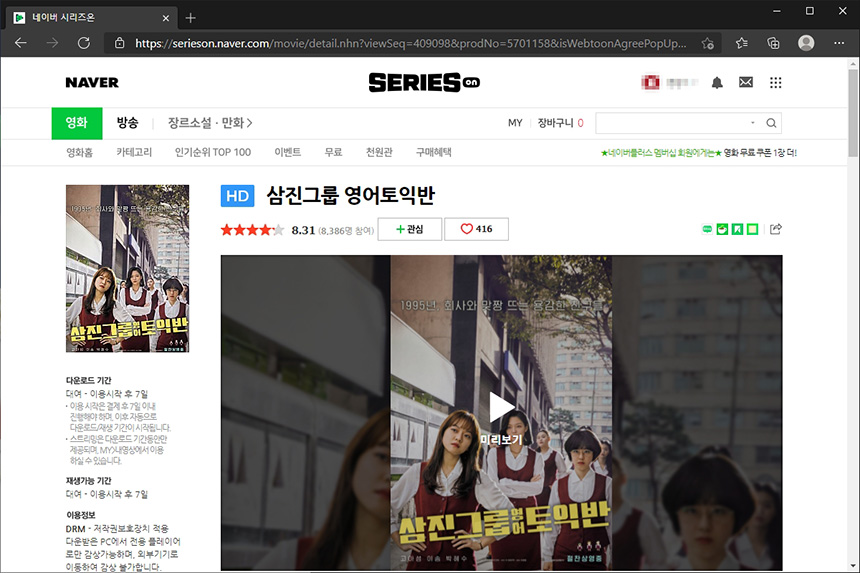Image resolution: width=860 pixels, height=573 pixels.
Task: Open the browser collections icon
Action: point(773,43)
